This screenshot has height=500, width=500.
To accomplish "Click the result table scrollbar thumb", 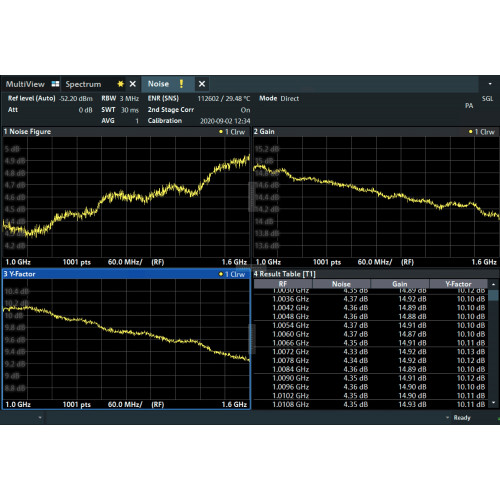I will (493, 295).
